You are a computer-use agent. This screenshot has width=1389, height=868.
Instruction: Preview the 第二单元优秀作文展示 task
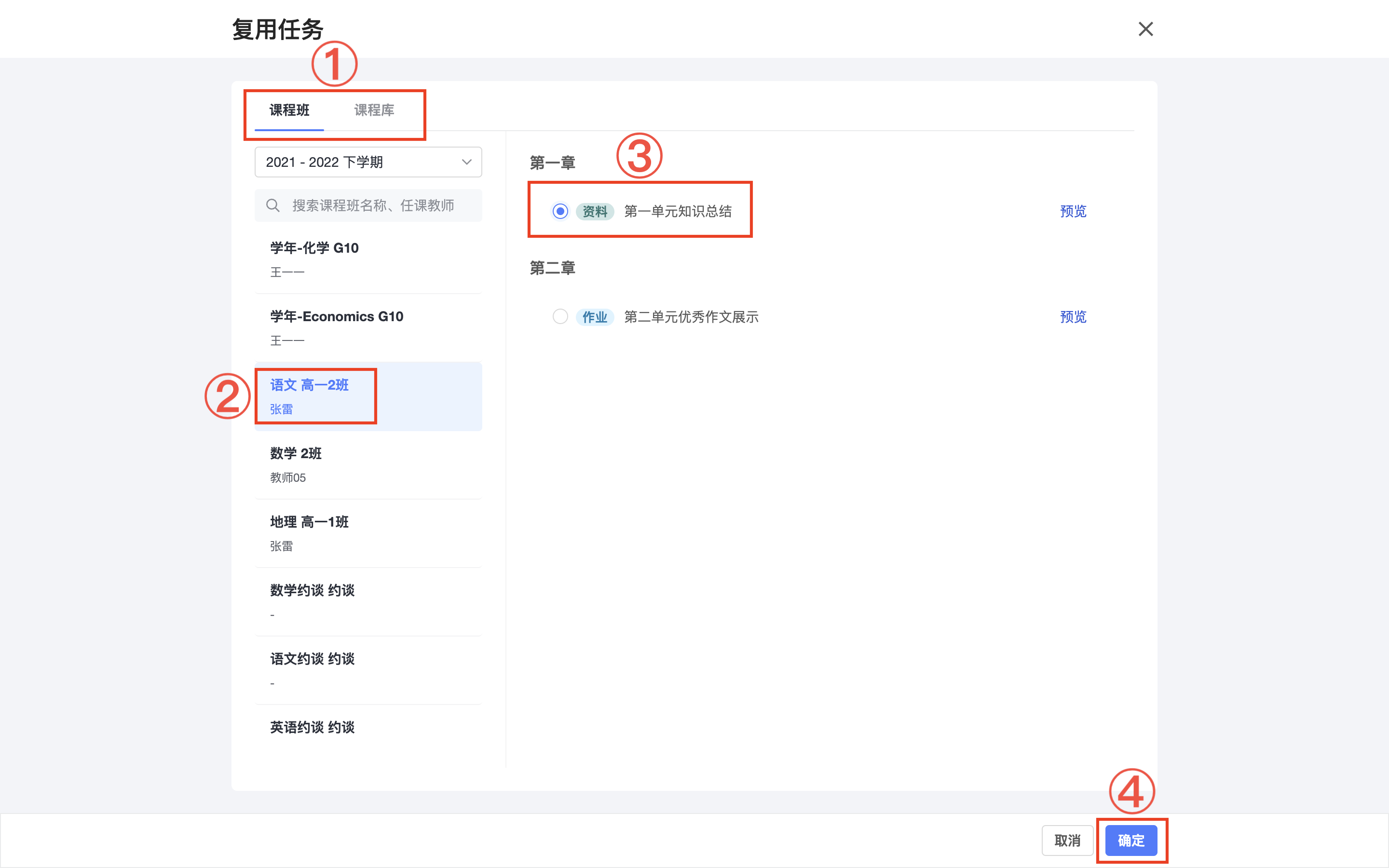[x=1073, y=317]
